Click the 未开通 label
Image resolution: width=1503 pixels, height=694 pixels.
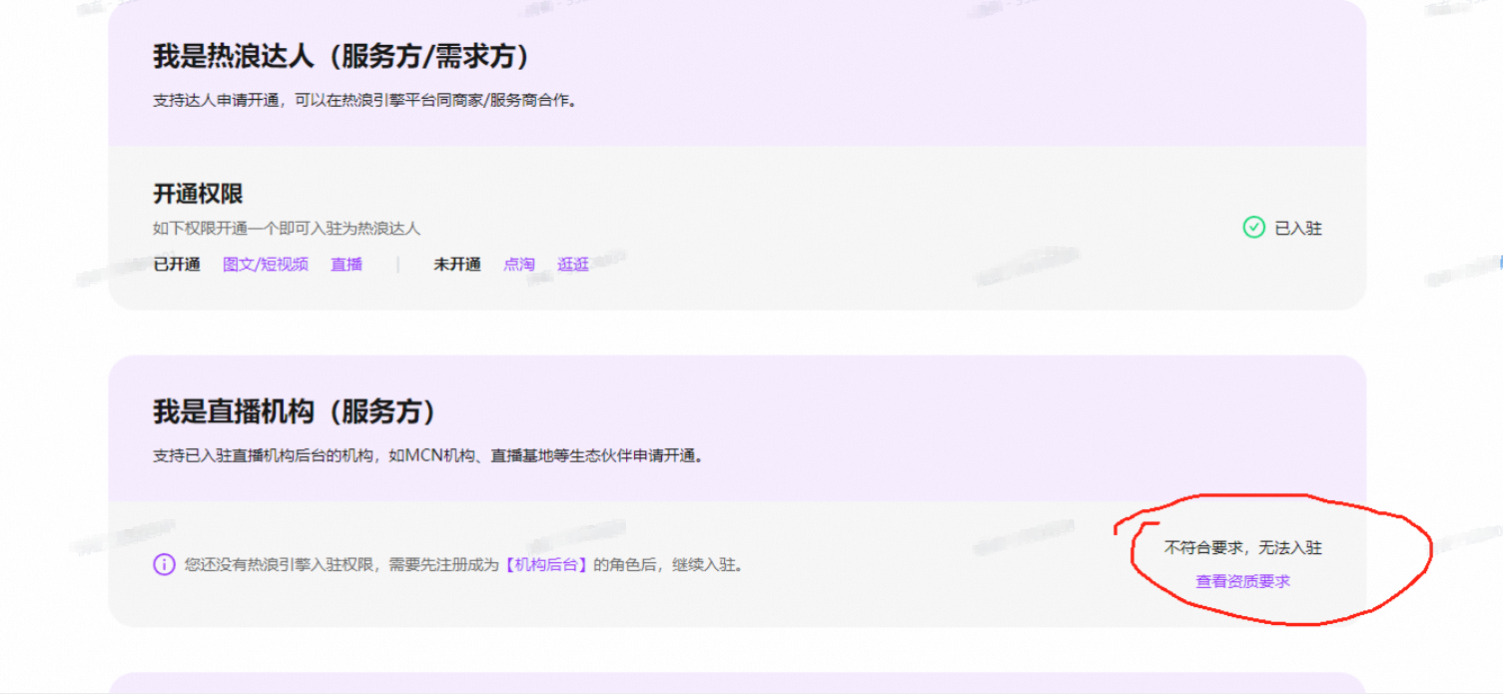coord(456,264)
